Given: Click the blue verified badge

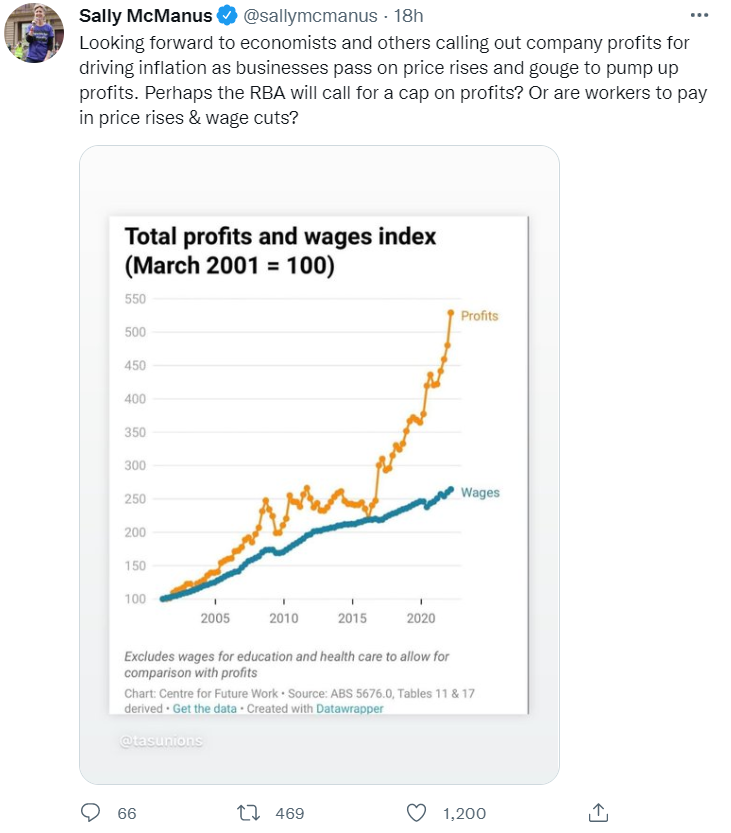Looking at the screenshot, I should 227,16.
